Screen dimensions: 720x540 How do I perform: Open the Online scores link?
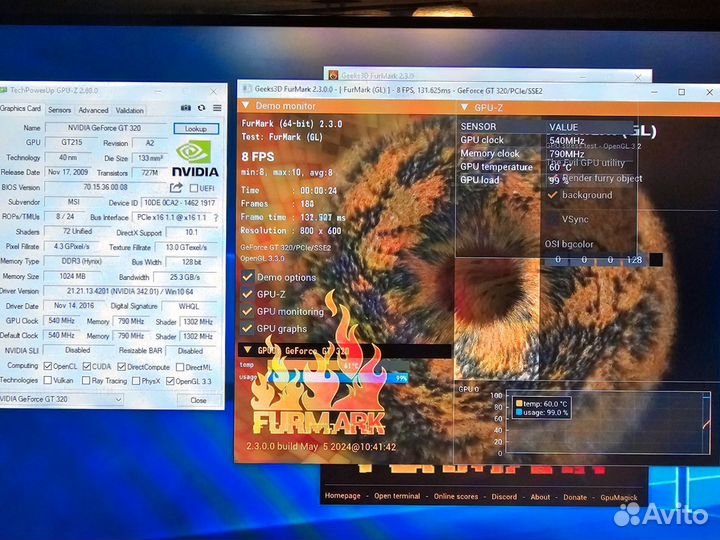(456, 496)
